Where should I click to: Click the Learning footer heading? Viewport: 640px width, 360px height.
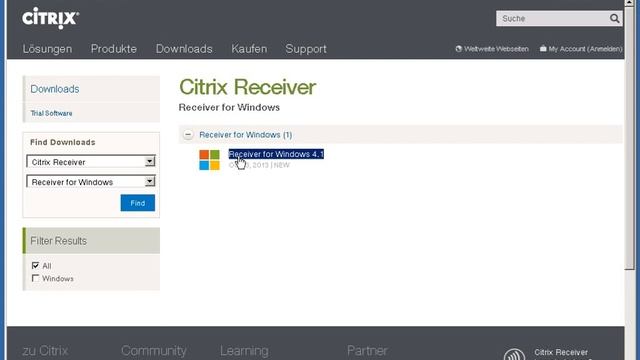244,351
